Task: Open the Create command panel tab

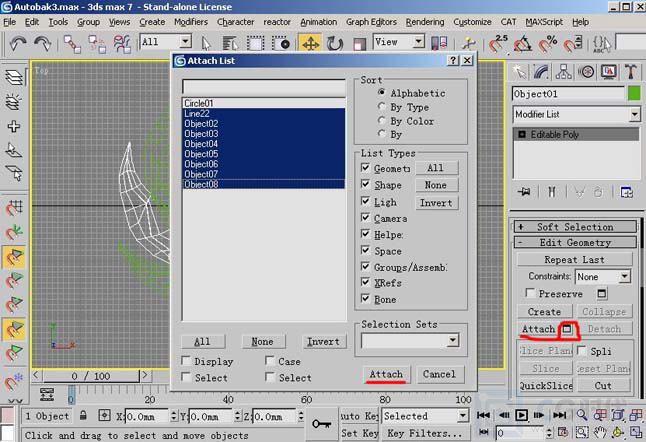Action: [x=520, y=72]
